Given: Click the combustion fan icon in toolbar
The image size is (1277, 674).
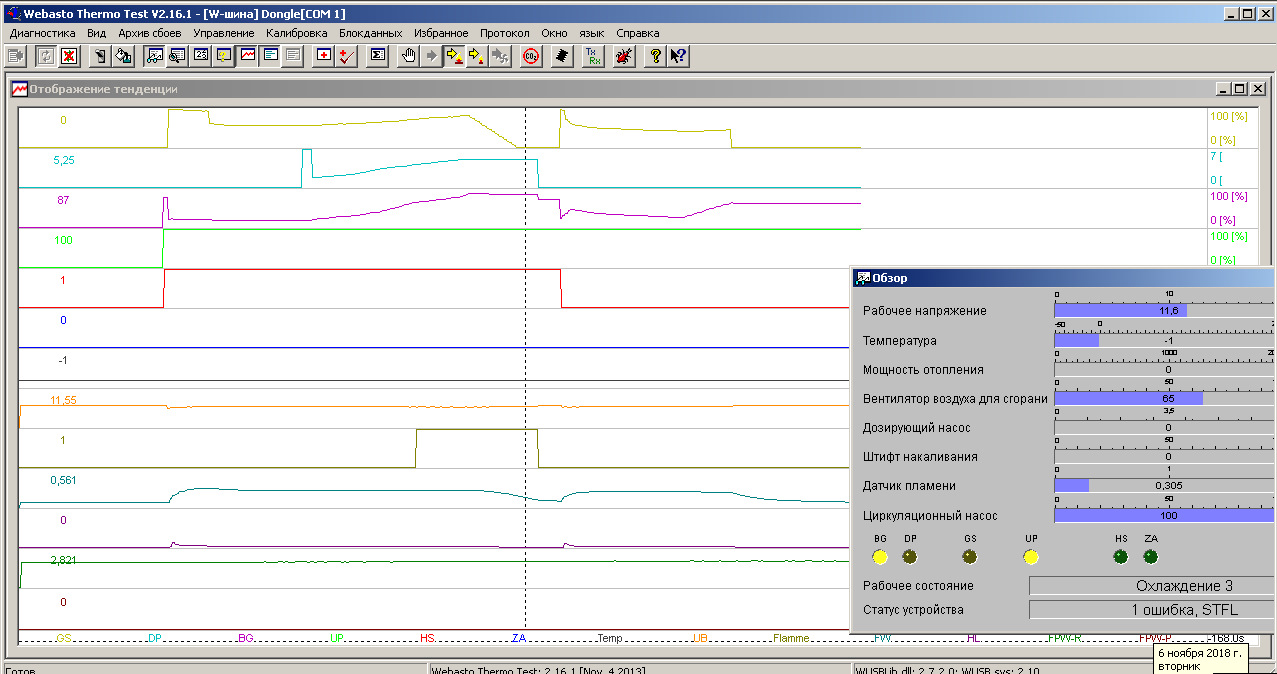Looking at the screenshot, I should click(x=500, y=56).
